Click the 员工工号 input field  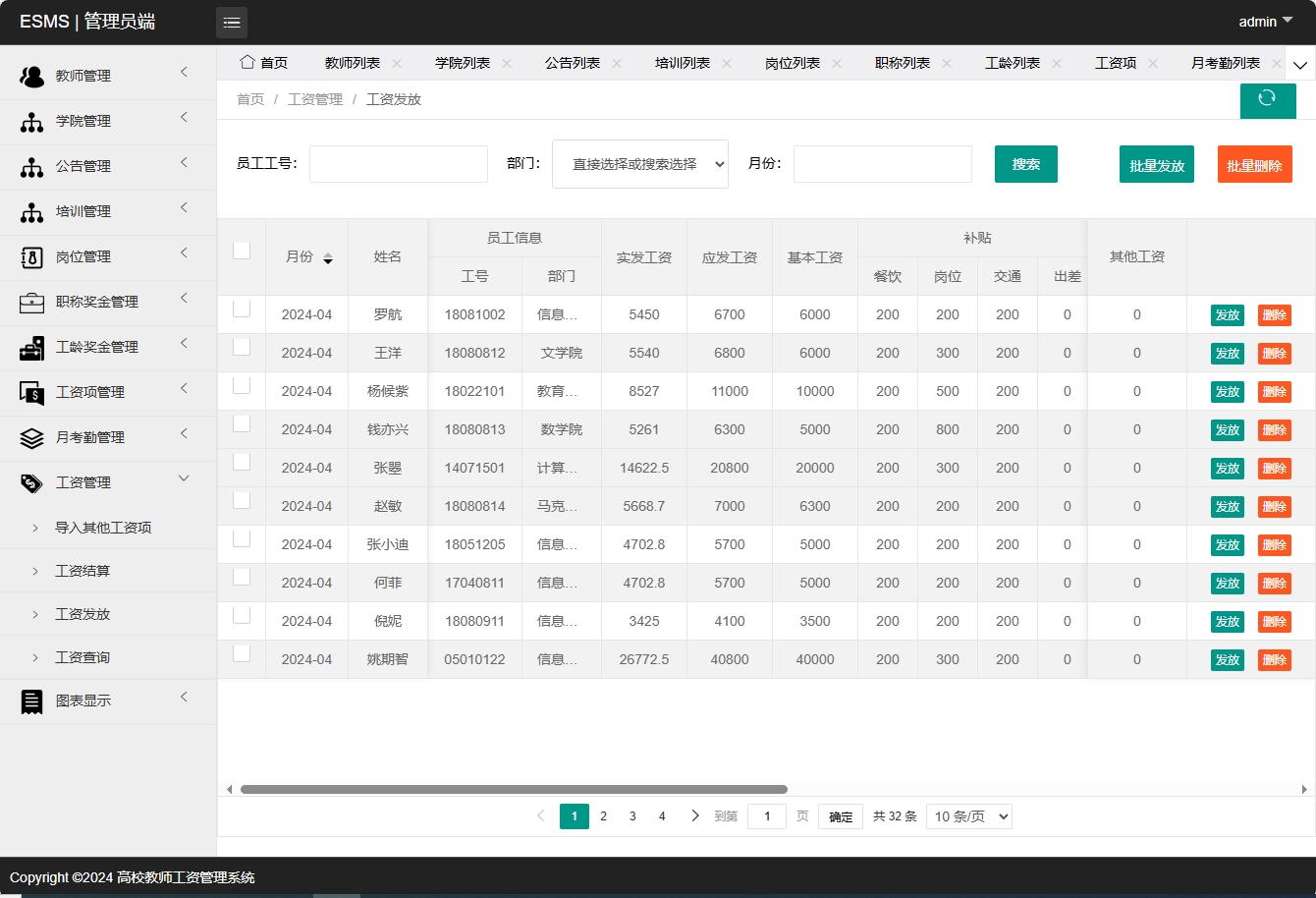pyautogui.click(x=398, y=163)
